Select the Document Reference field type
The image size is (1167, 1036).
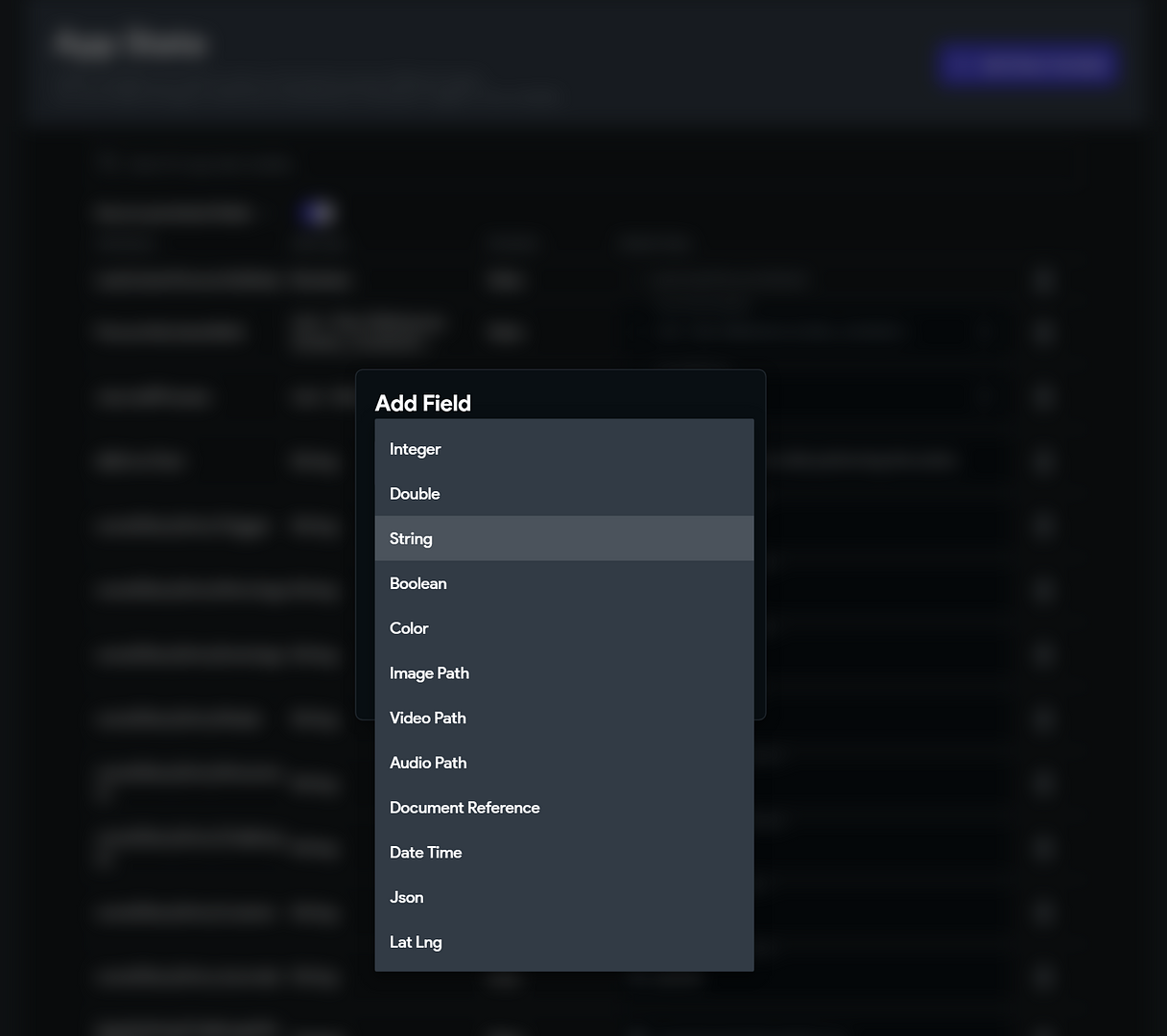[x=464, y=807]
